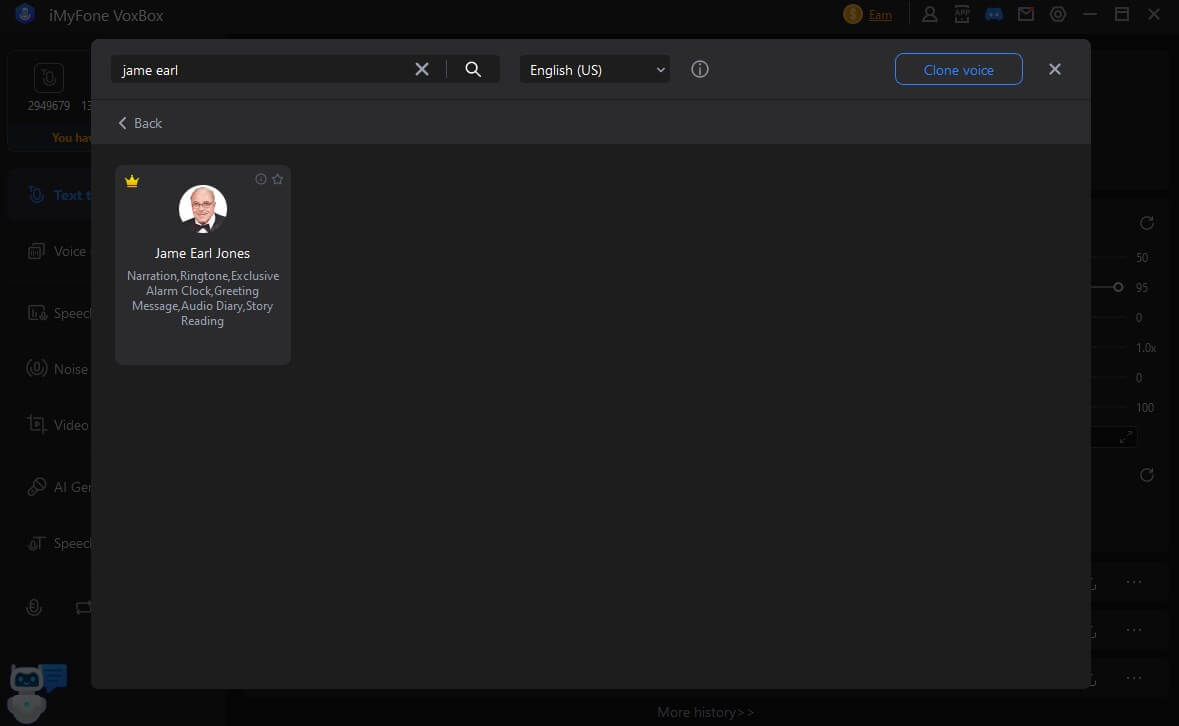Click the iMyFone VoxBox app logo
The height and width of the screenshot is (726, 1179).
point(25,14)
